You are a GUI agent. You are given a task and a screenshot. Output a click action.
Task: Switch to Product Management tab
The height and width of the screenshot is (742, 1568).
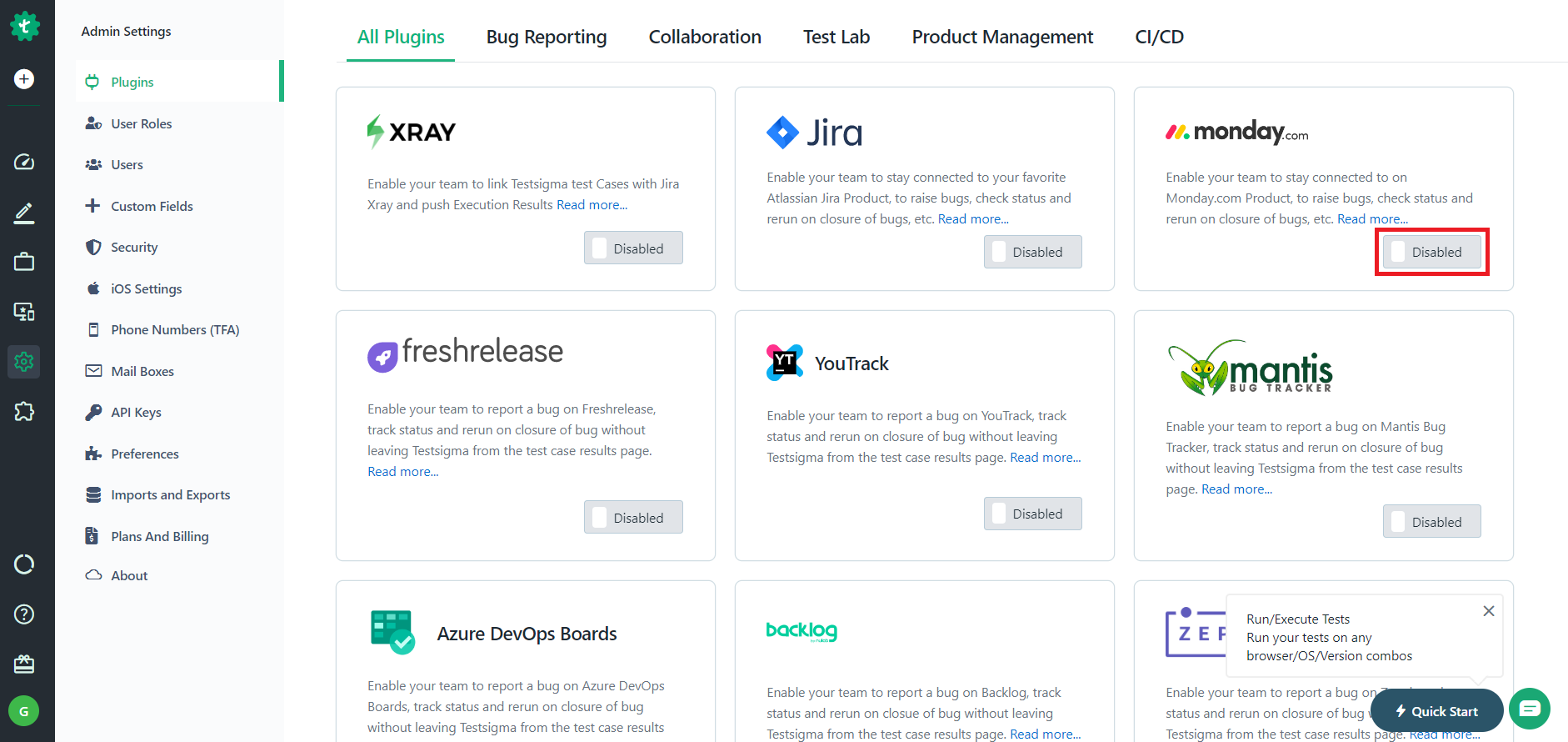1002,37
